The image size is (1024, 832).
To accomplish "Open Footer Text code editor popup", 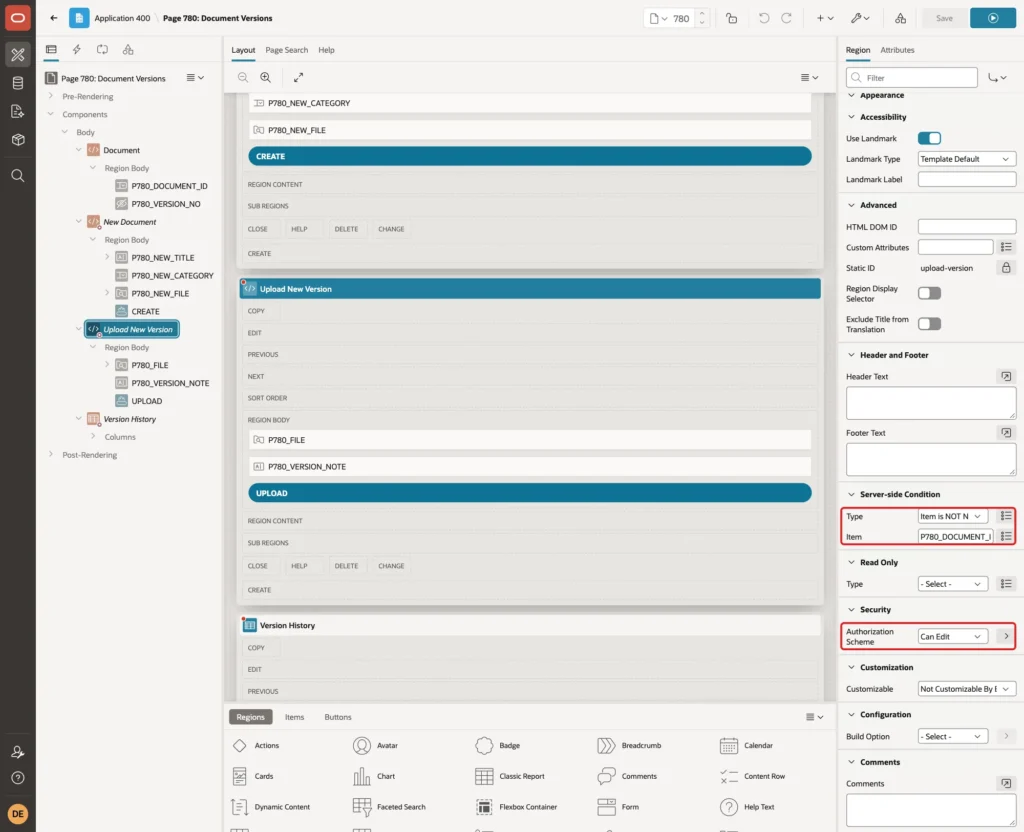I will 1006,432.
